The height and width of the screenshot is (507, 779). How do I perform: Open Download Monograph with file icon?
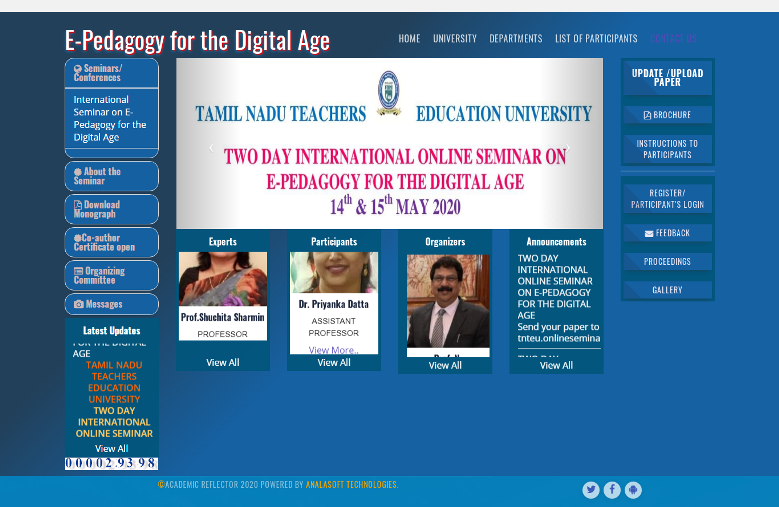click(x=111, y=209)
